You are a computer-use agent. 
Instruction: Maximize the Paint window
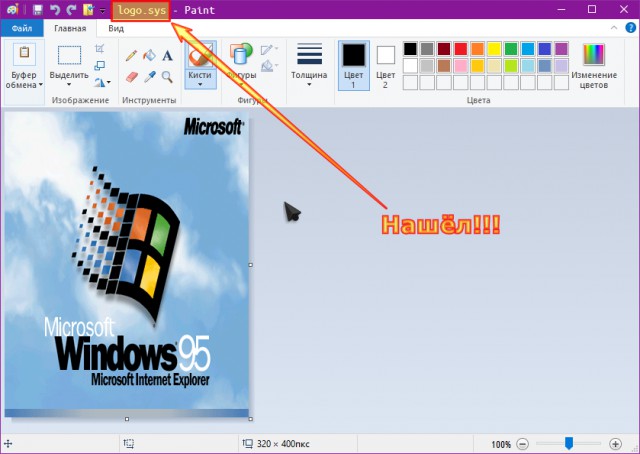pos(592,9)
